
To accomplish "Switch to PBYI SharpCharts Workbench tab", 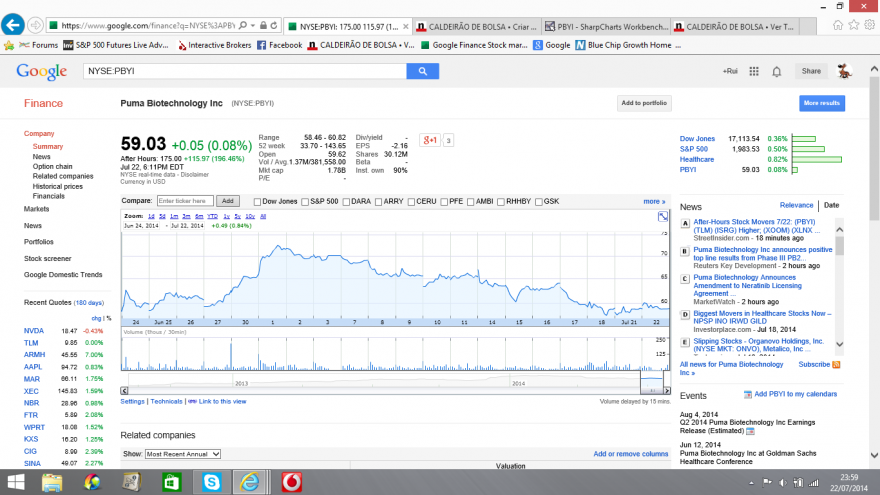I will click(x=606, y=26).
